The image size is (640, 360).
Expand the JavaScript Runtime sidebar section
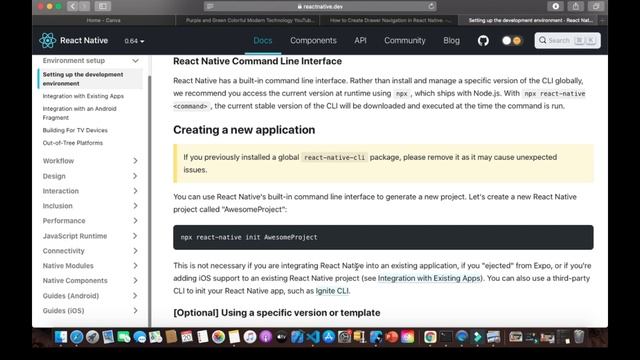pyautogui.click(x=91, y=236)
